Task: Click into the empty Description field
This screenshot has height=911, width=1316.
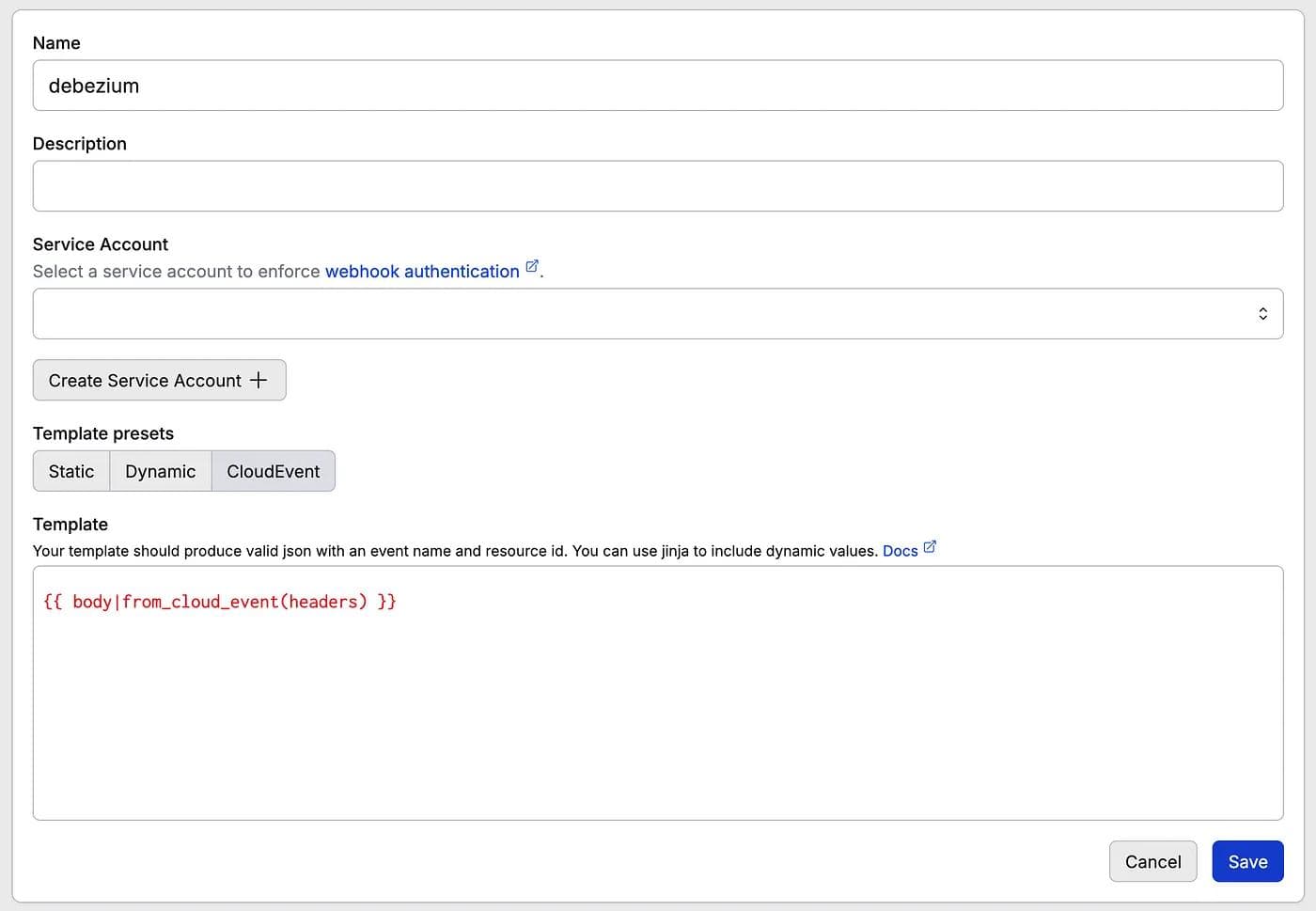Action: click(x=658, y=186)
